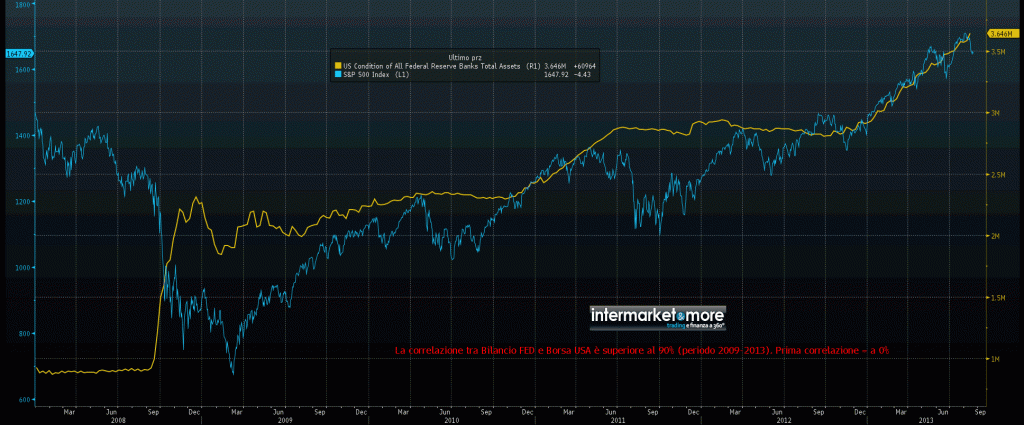Click the 3M label on right axis
1024x425 pixels.
coord(994,113)
